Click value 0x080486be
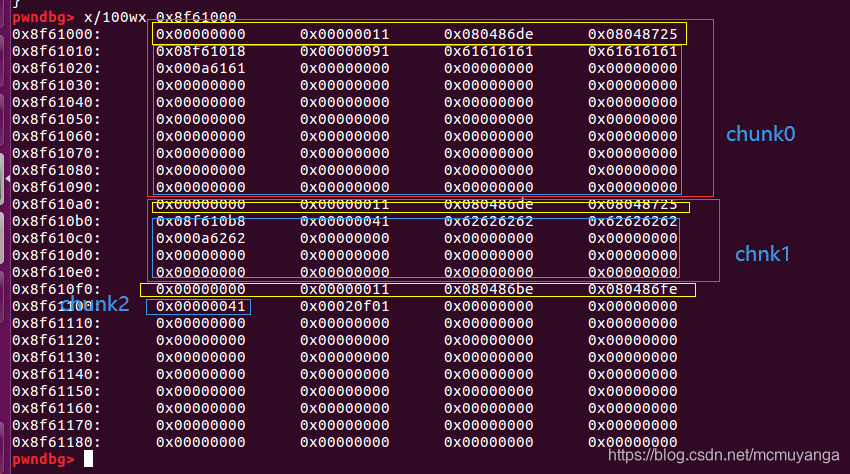 click(x=488, y=289)
